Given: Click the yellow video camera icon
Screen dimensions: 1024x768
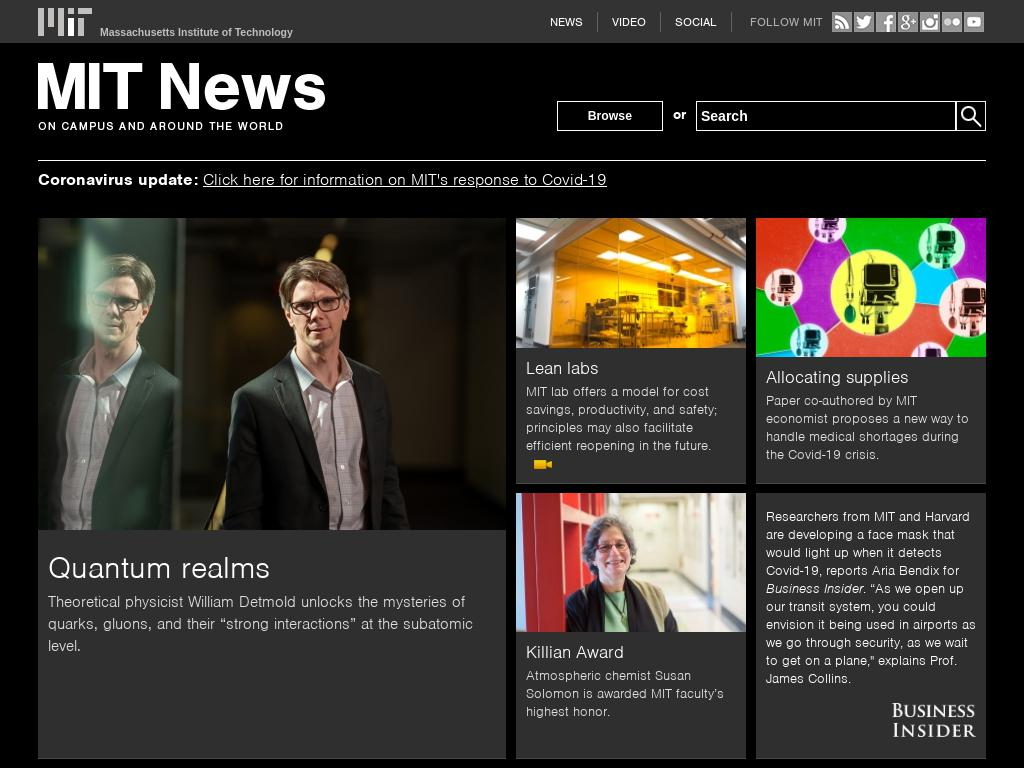Looking at the screenshot, I should (x=543, y=464).
